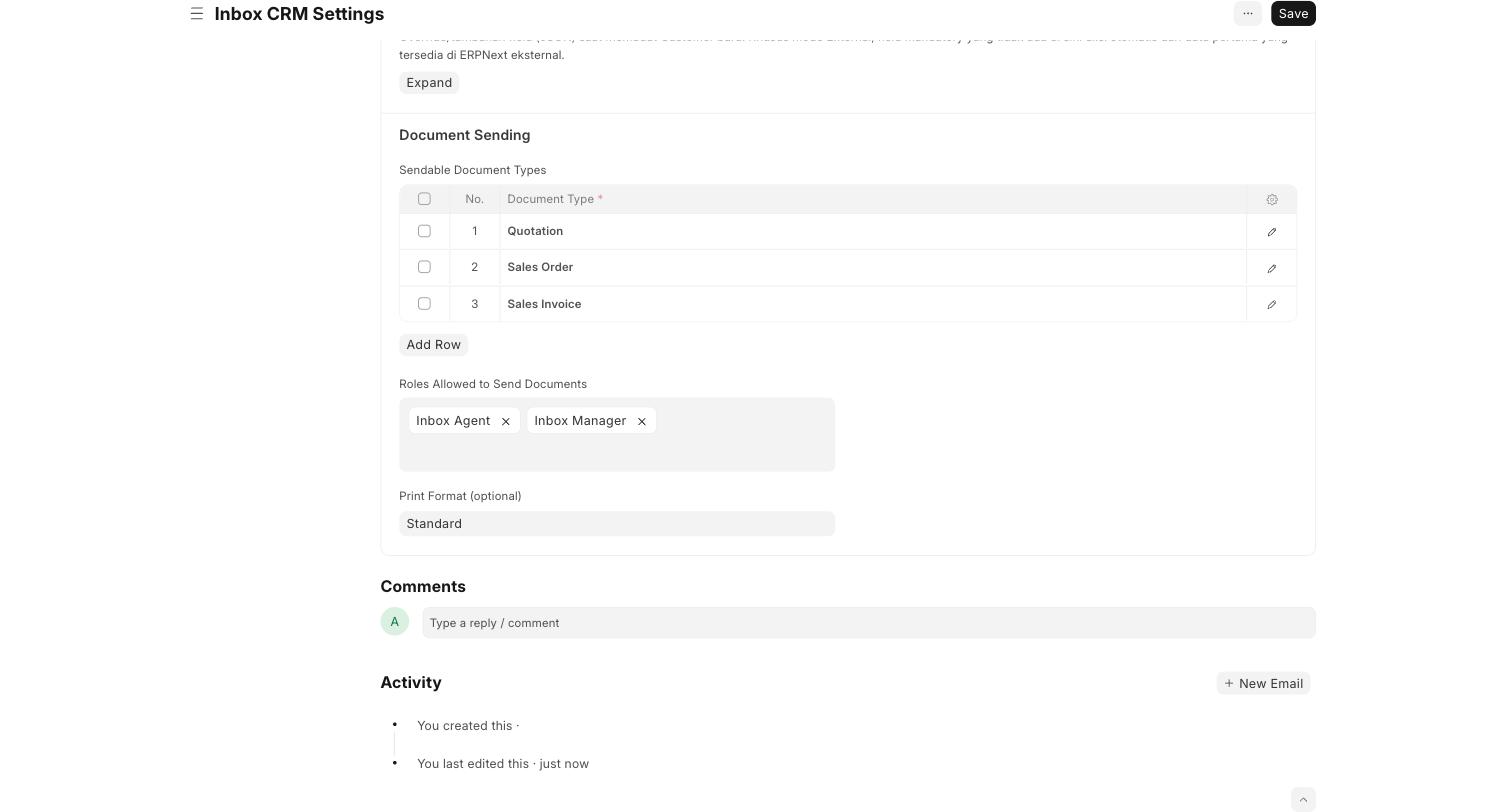This screenshot has height=812, width=1504.
Task: Click the scroll-to-top chevron icon
Action: coord(1303,800)
